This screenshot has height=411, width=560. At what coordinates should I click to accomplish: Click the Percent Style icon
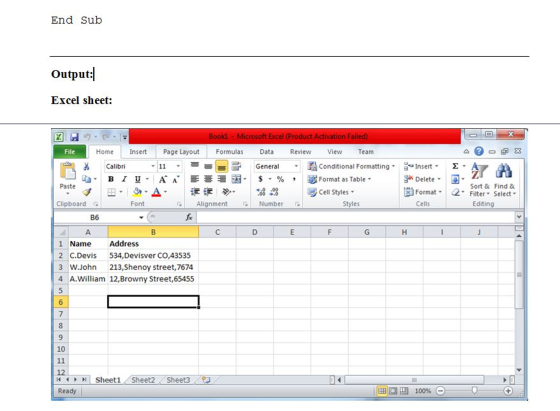280,179
